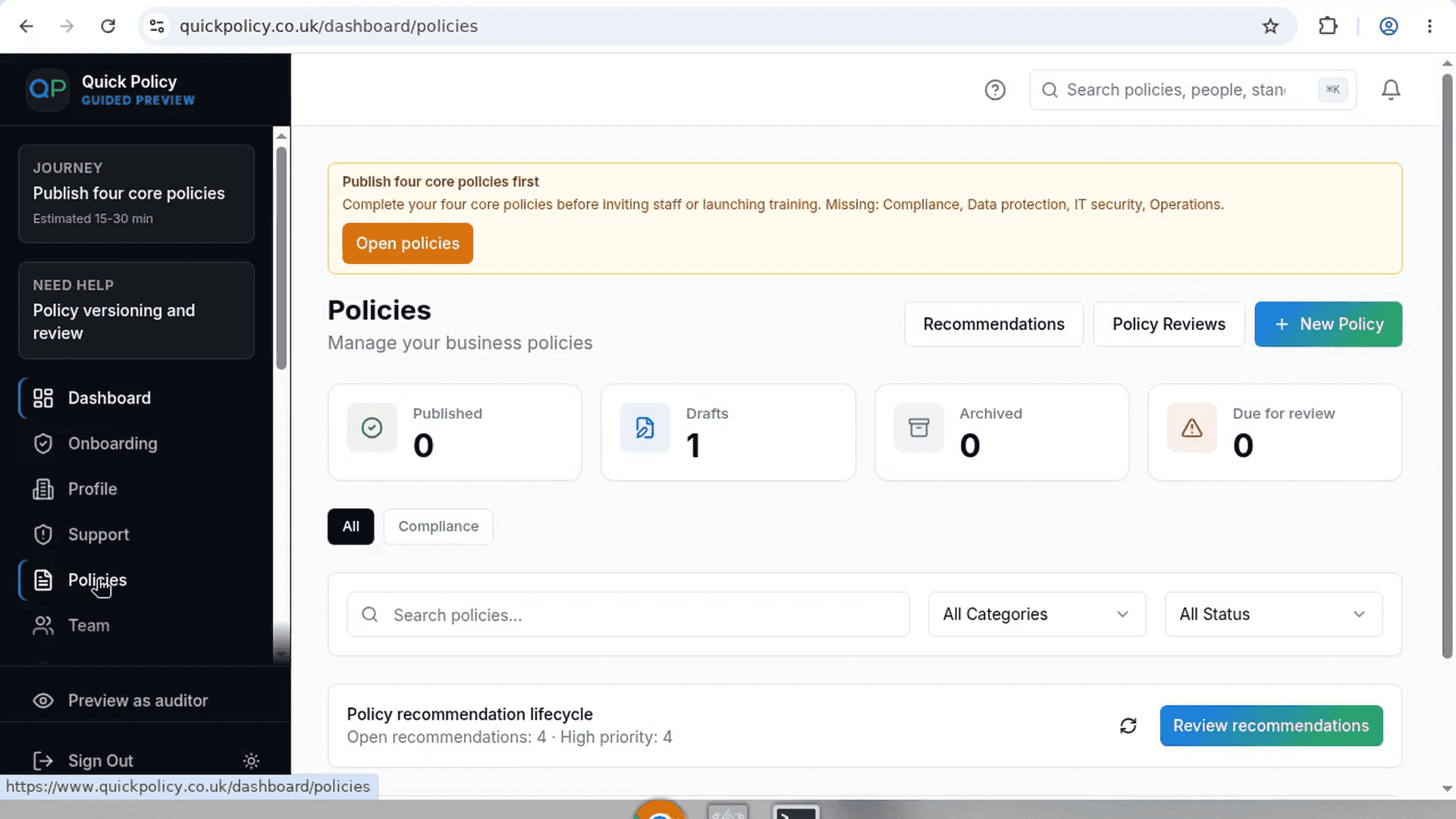Select the All filter tab
Viewport: 1456px width, 819px height.
350,526
